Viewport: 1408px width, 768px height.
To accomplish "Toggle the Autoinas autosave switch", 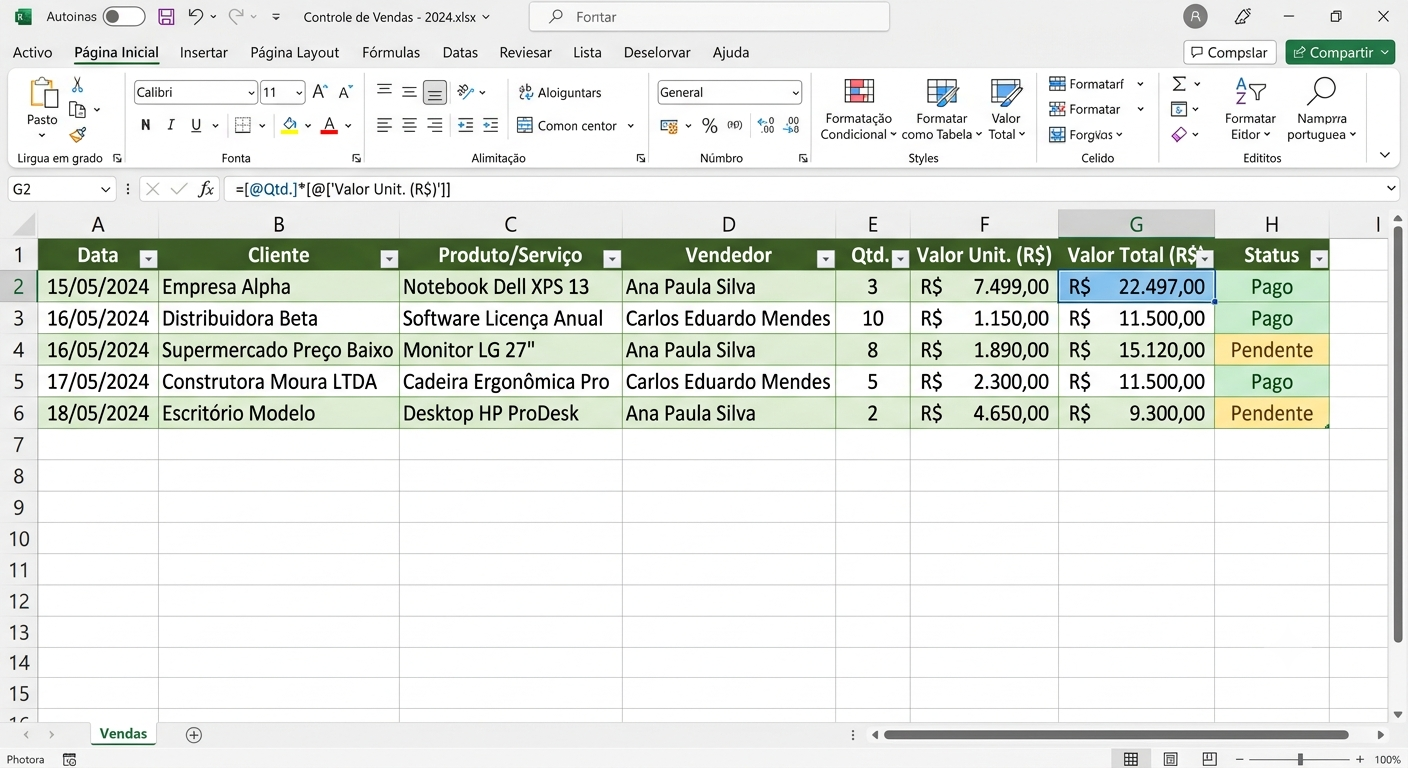I will pos(123,17).
